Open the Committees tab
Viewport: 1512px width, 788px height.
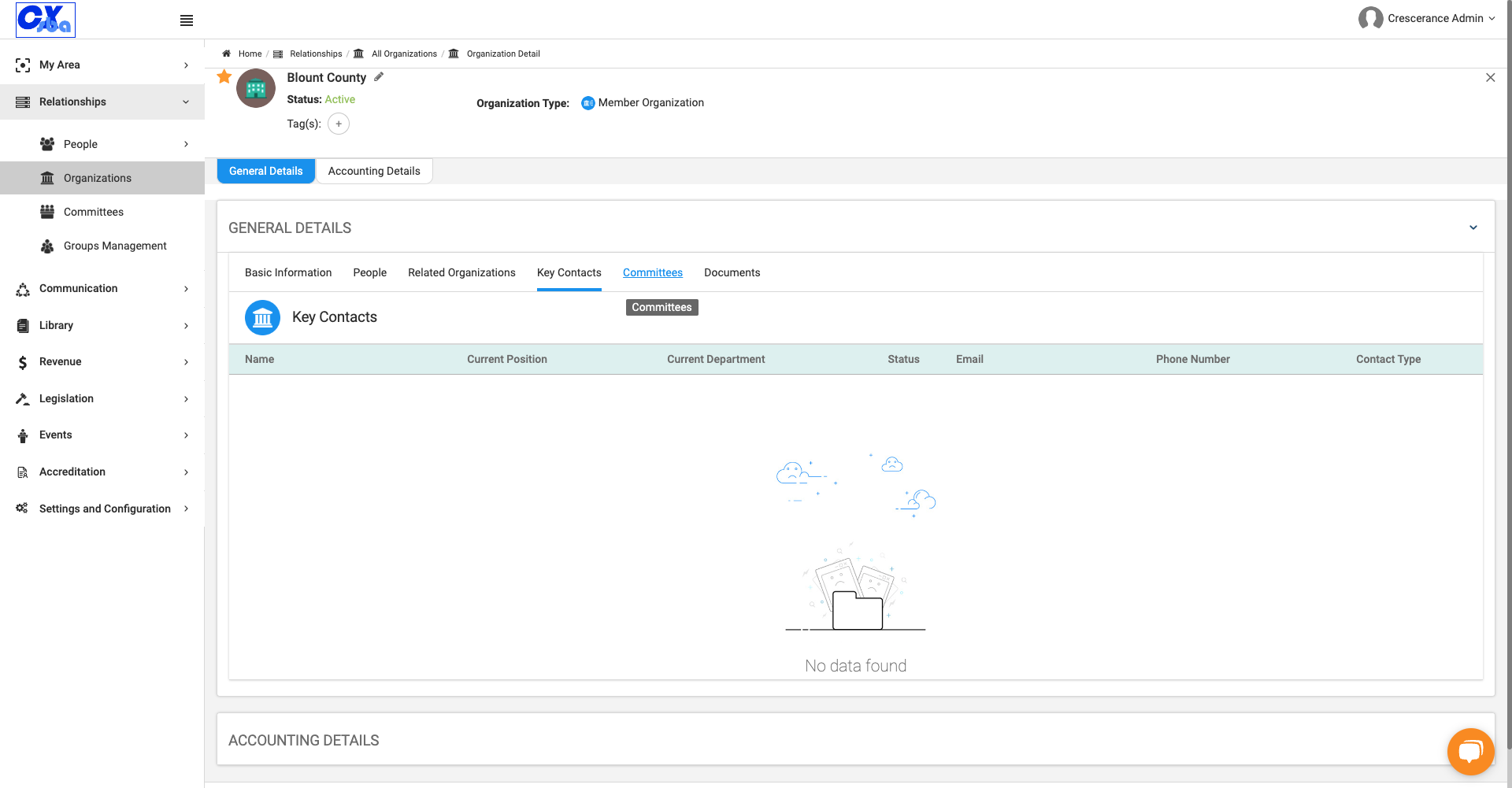[x=653, y=272]
